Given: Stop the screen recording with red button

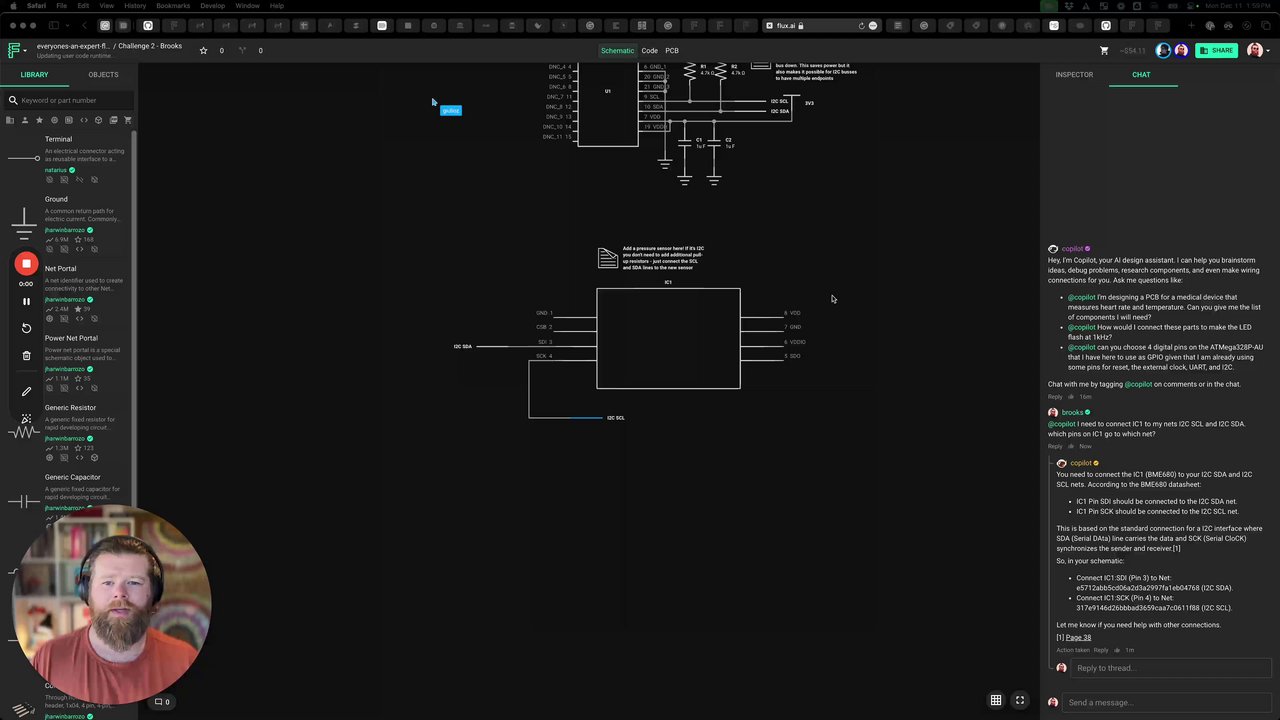Looking at the screenshot, I should [26, 264].
